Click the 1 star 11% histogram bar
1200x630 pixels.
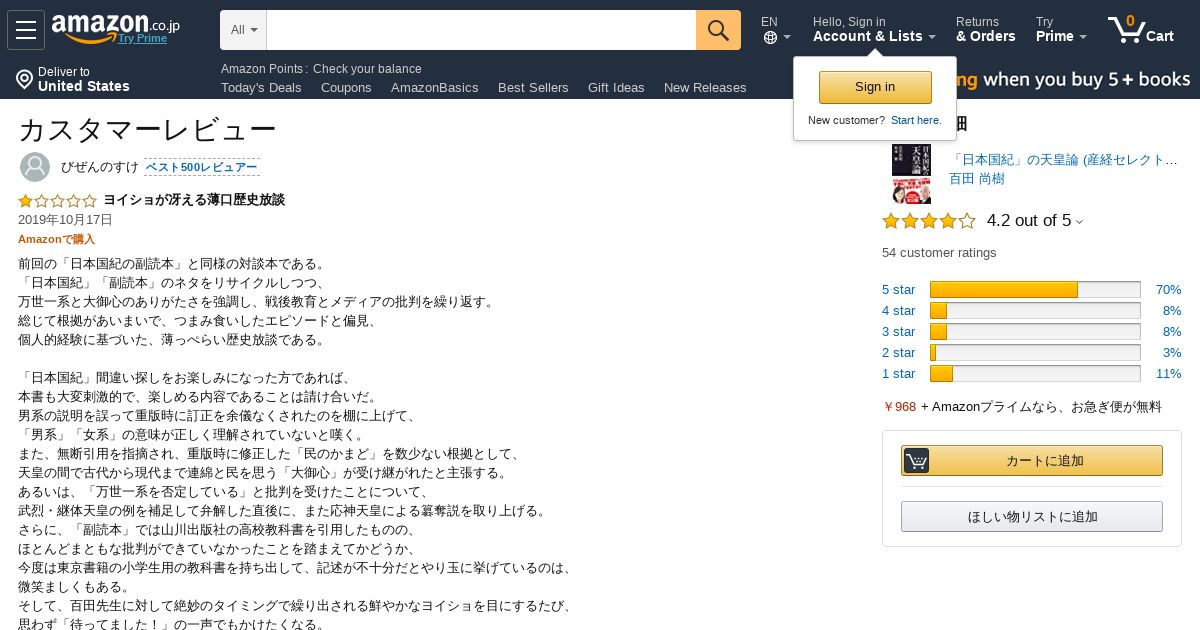point(1035,374)
